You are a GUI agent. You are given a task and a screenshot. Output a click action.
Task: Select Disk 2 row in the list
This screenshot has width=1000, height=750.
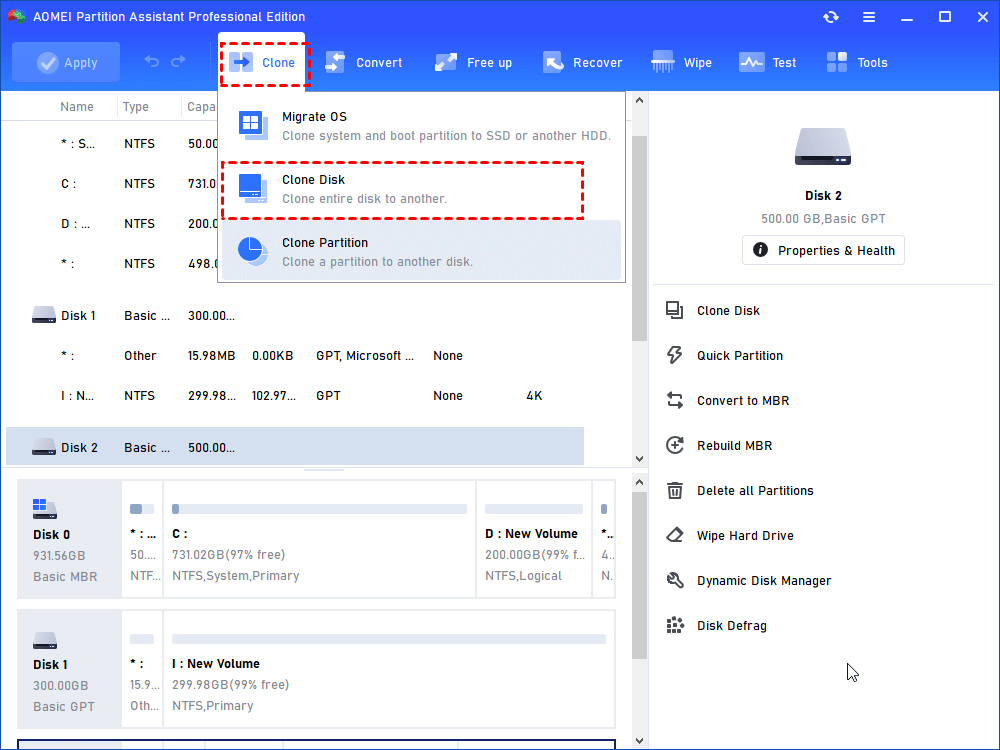click(x=295, y=446)
